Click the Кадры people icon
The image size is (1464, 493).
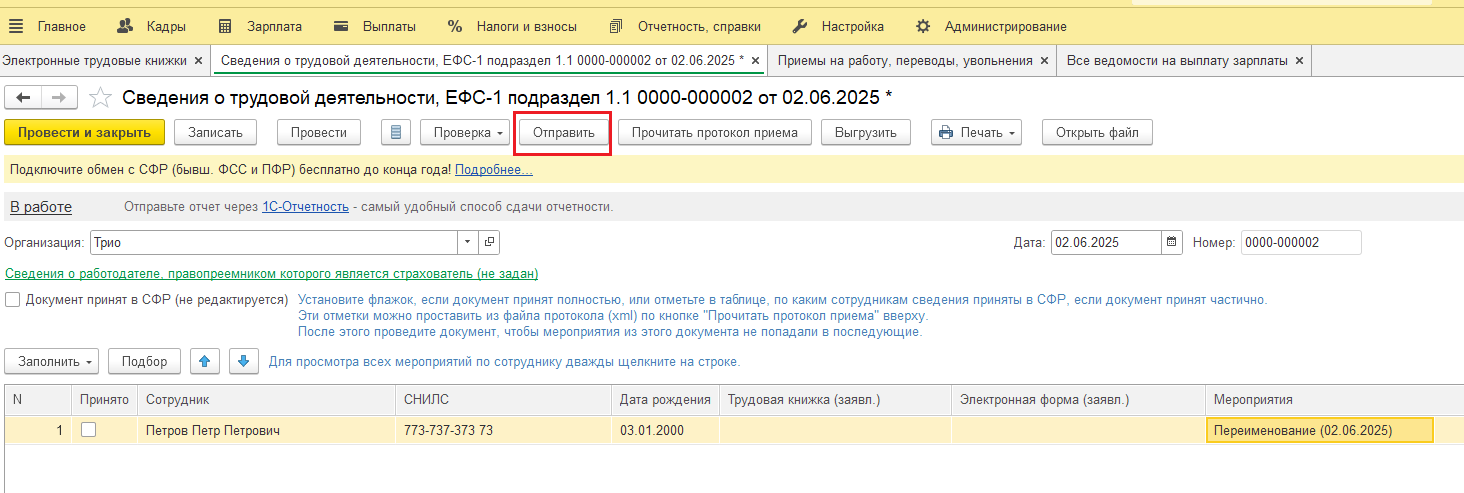[125, 26]
